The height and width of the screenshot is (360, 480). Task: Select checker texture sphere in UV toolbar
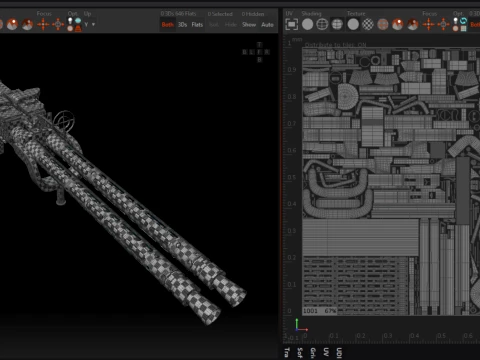(x=368, y=24)
